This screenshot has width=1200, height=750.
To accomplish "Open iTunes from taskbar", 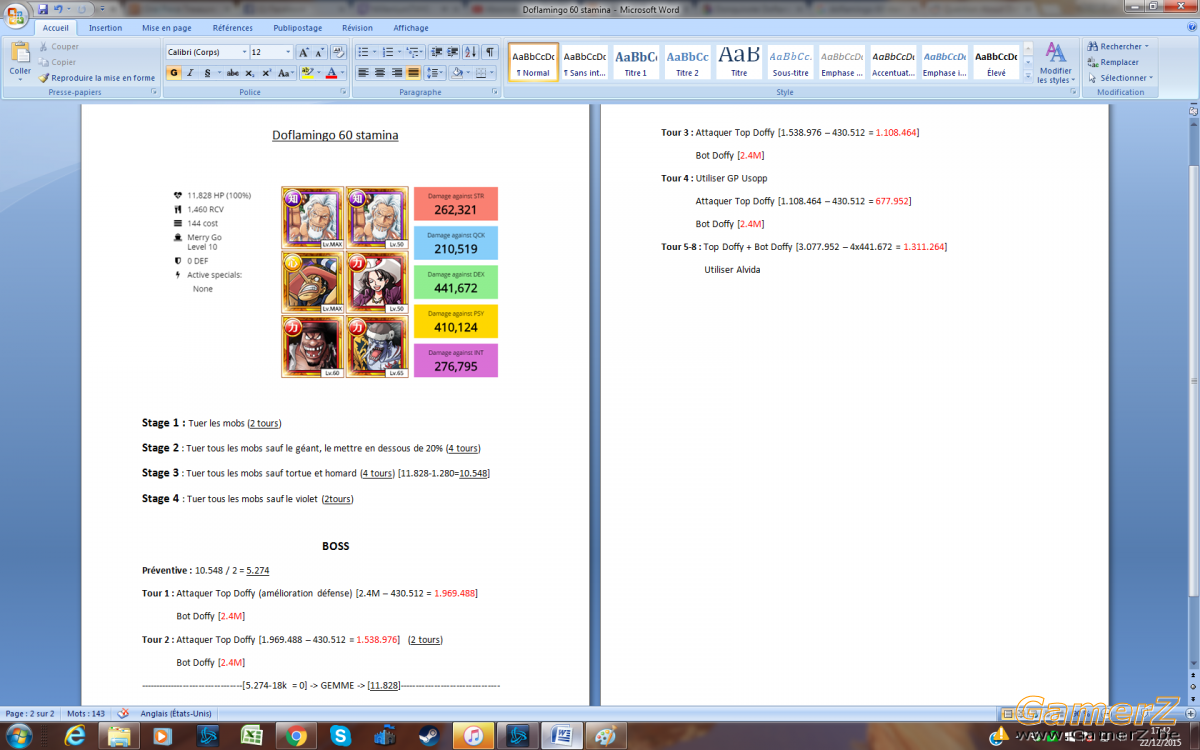I will coord(474,736).
